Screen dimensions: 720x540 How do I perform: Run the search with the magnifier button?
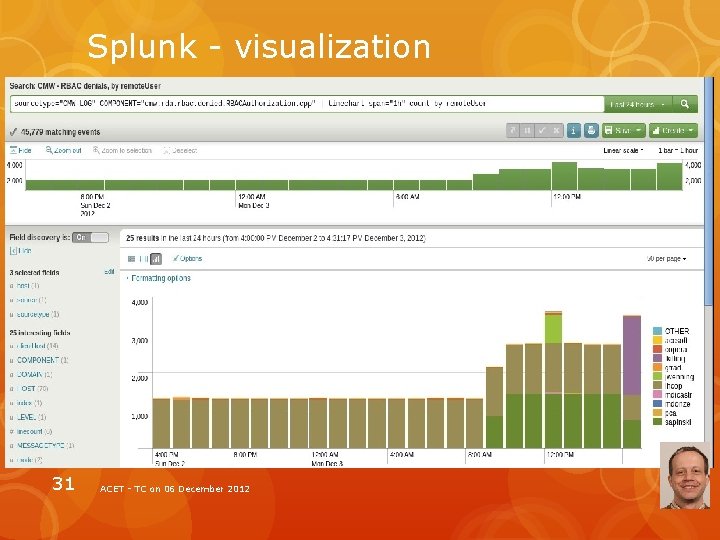tap(685, 104)
